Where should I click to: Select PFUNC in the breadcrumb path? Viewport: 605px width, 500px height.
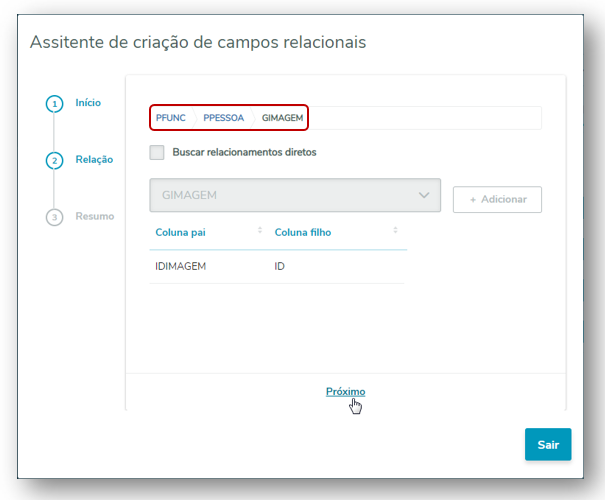coord(171,118)
